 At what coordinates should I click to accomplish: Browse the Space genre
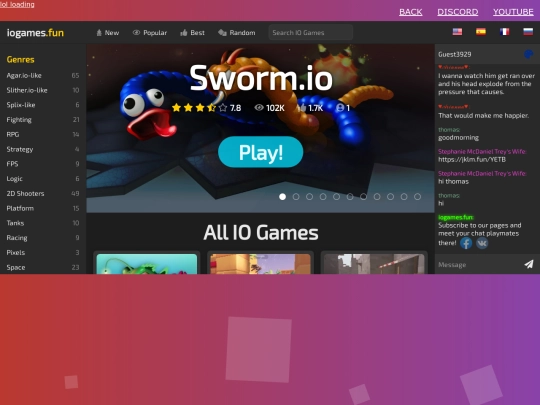(x=43, y=267)
